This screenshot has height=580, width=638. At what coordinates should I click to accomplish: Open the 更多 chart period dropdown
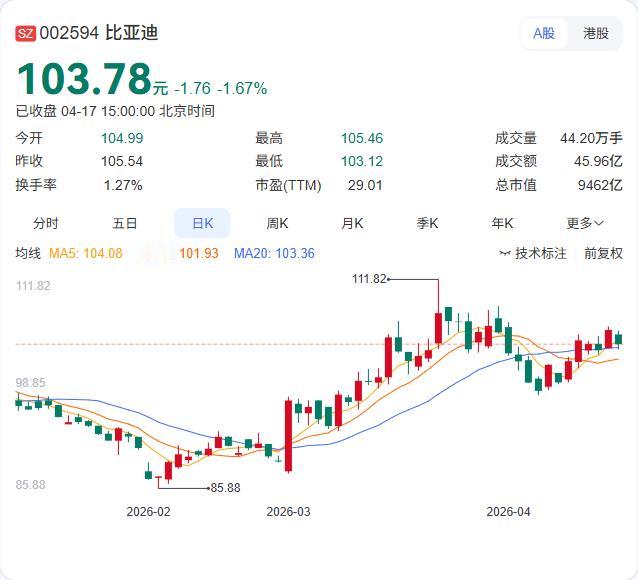(x=585, y=223)
